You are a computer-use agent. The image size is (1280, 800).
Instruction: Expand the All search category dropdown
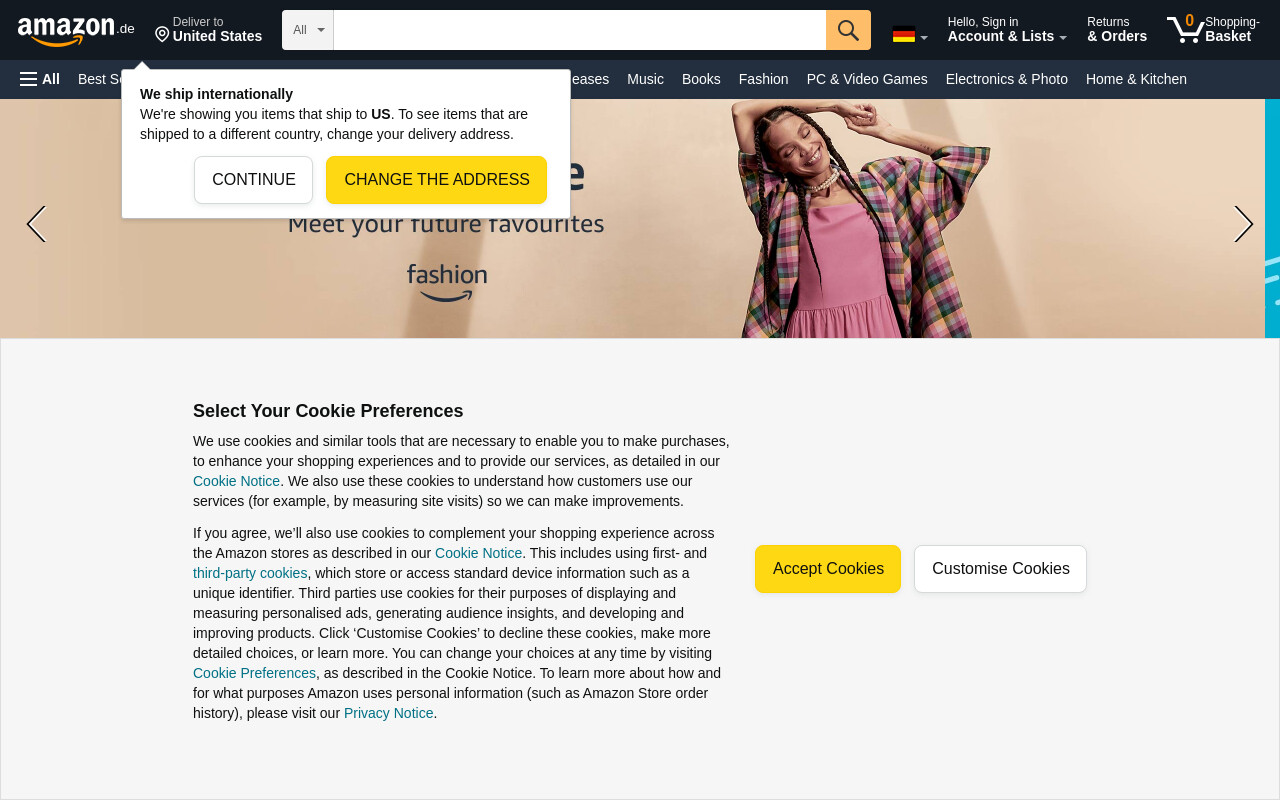pos(308,30)
